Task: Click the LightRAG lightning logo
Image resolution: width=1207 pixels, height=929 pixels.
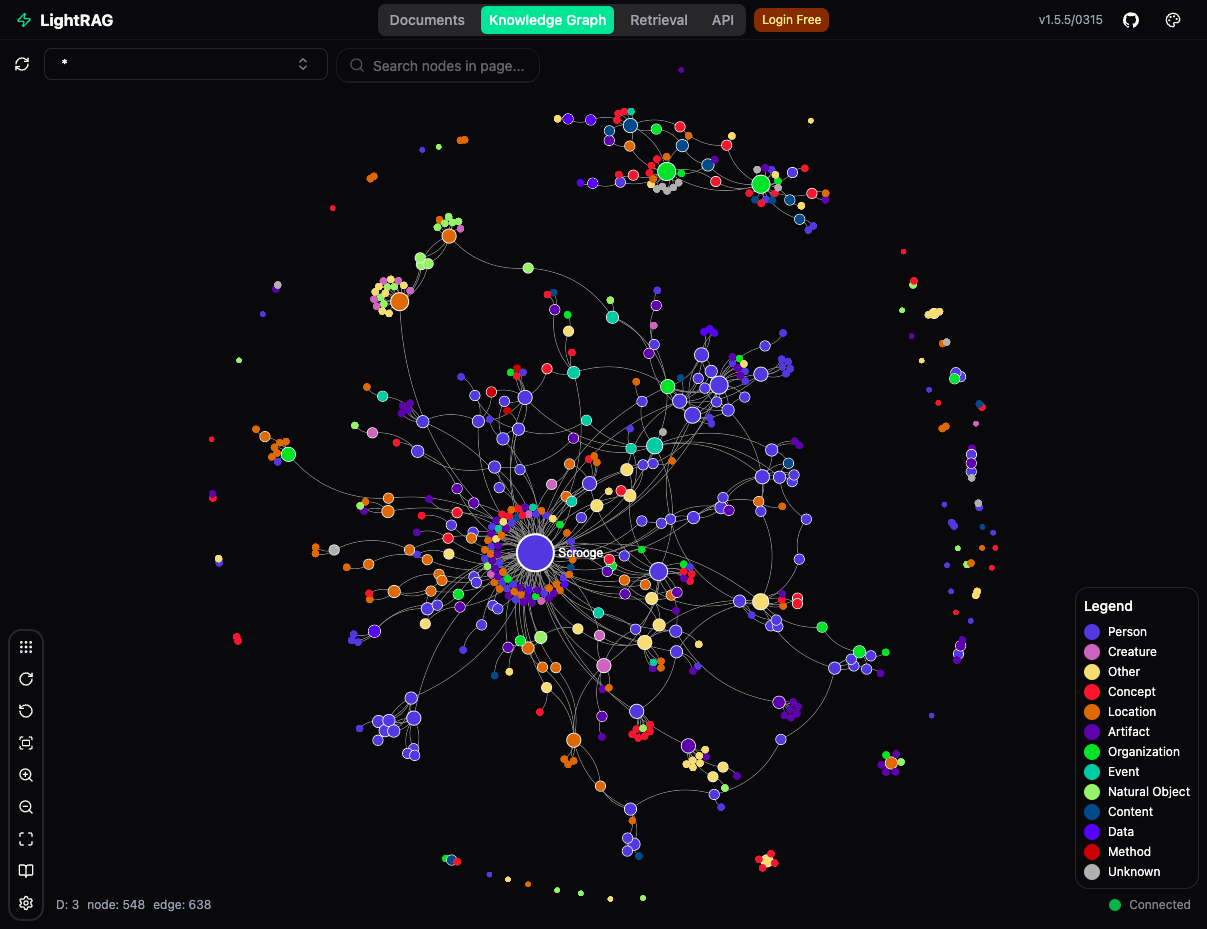Action: pos(24,20)
